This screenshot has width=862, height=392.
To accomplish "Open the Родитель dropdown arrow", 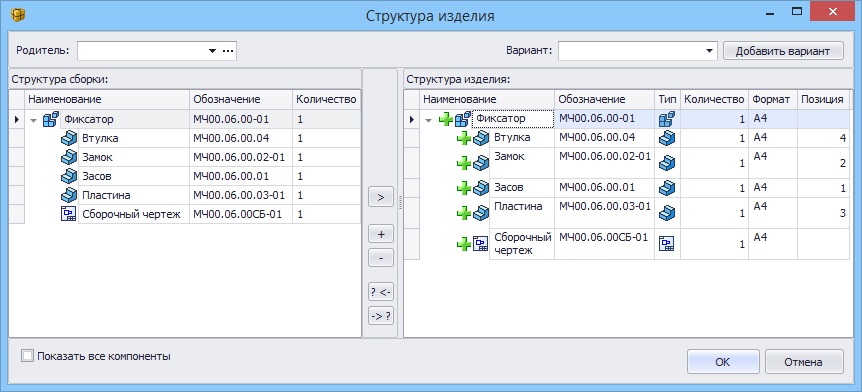I will [x=212, y=51].
